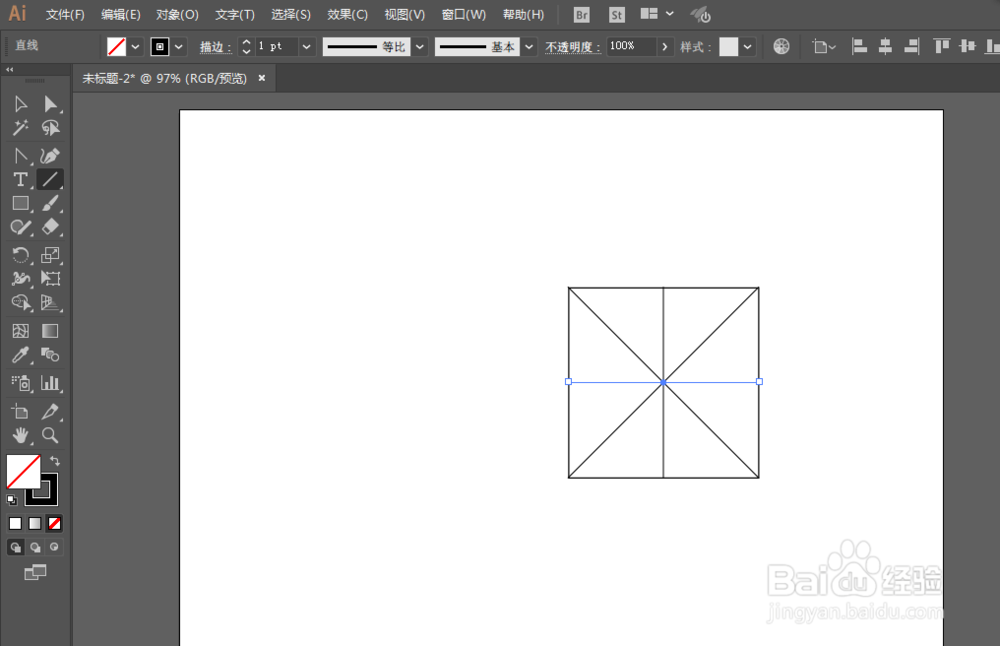Pick the Rectangle tool
This screenshot has height=646, width=1000.
coord(20,203)
